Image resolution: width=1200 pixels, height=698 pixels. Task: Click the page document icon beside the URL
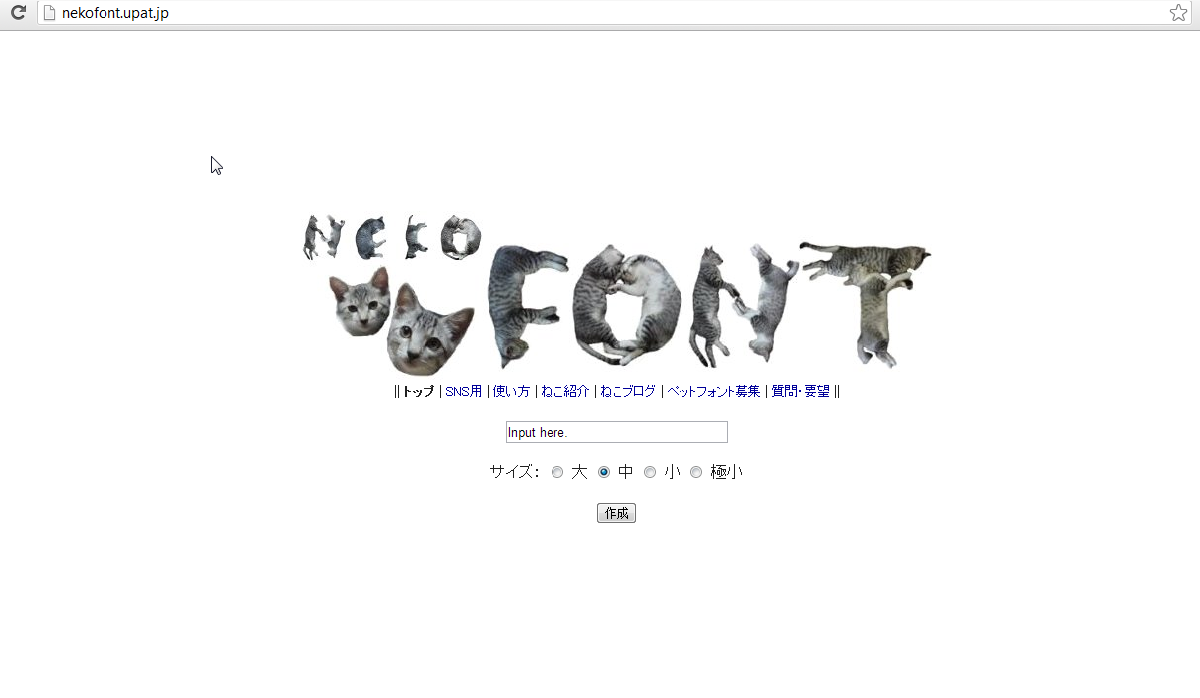(48, 13)
